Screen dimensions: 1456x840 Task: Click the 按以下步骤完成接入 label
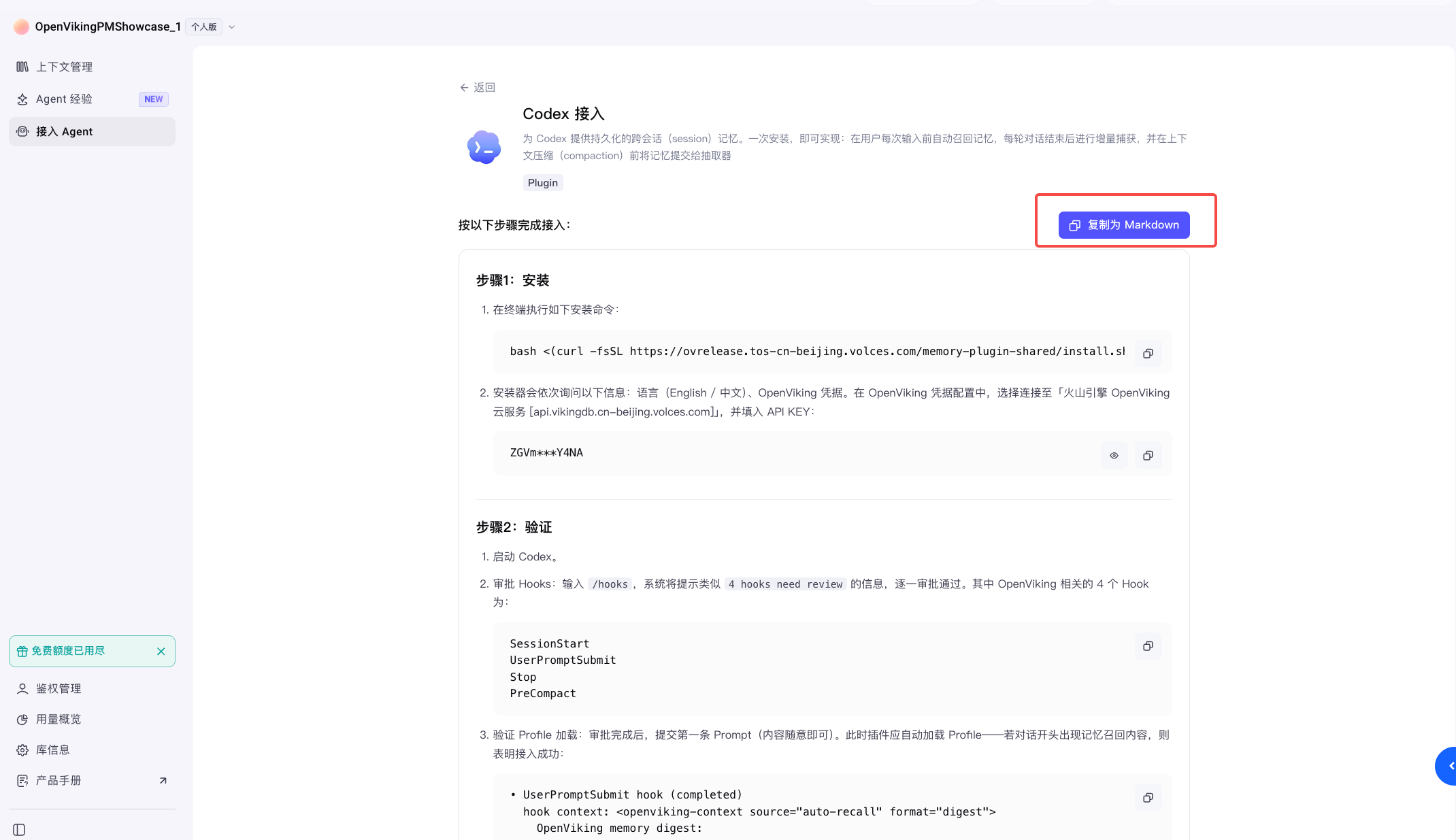coord(514,225)
